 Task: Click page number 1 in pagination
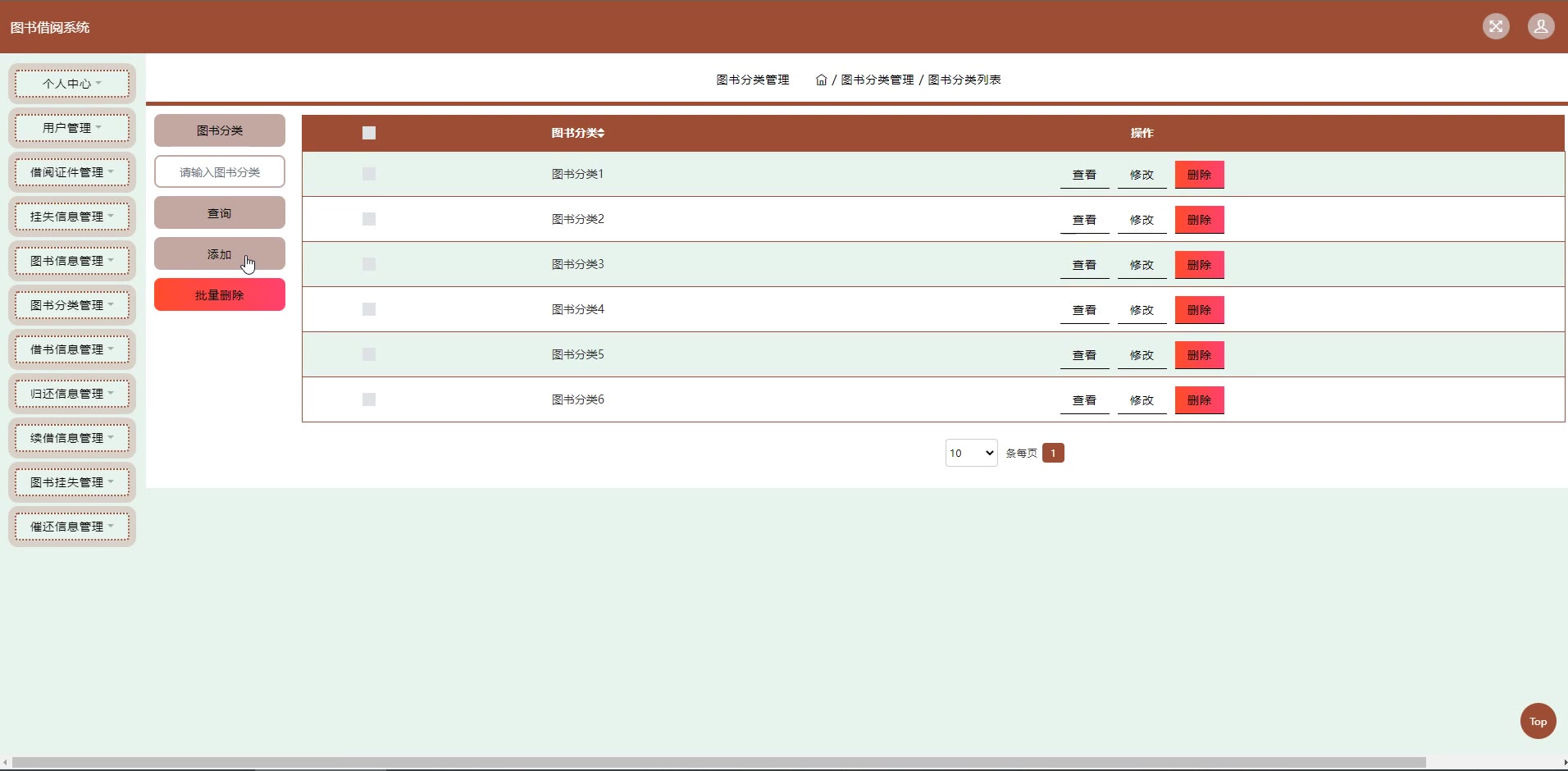pos(1053,453)
